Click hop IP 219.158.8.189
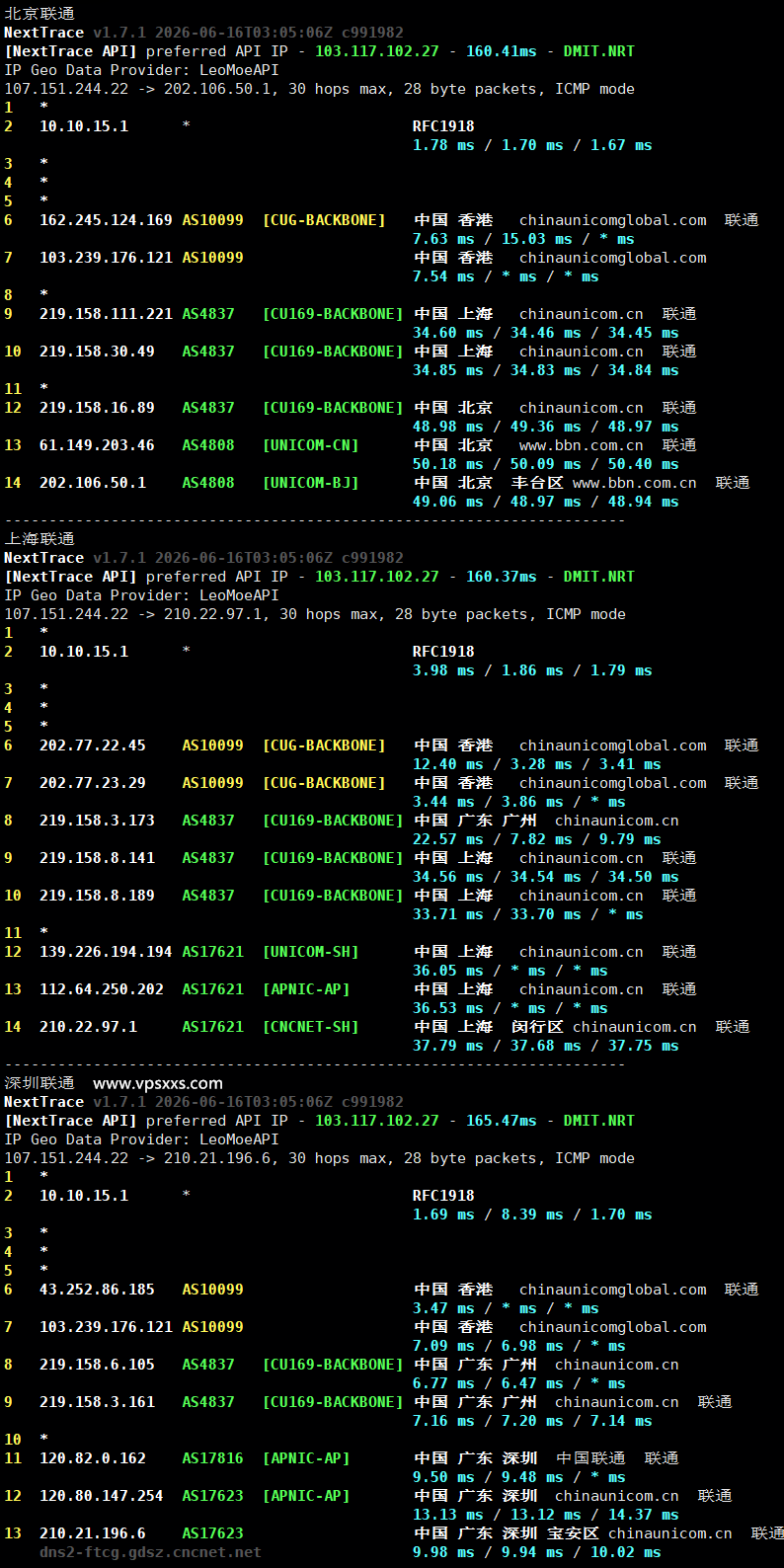The image size is (784, 1568). click(x=97, y=896)
